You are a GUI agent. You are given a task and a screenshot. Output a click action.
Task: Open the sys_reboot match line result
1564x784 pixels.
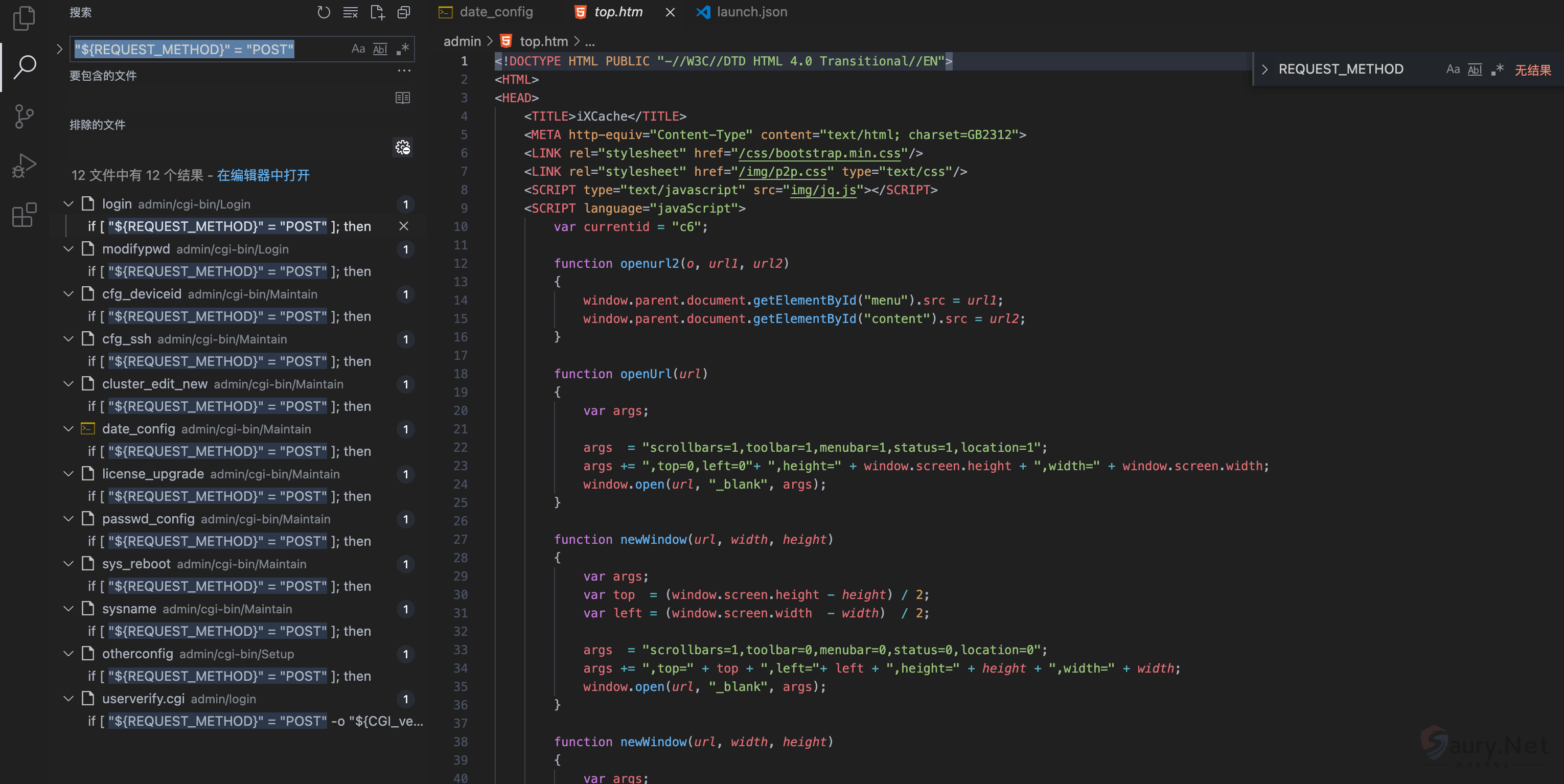point(231,586)
